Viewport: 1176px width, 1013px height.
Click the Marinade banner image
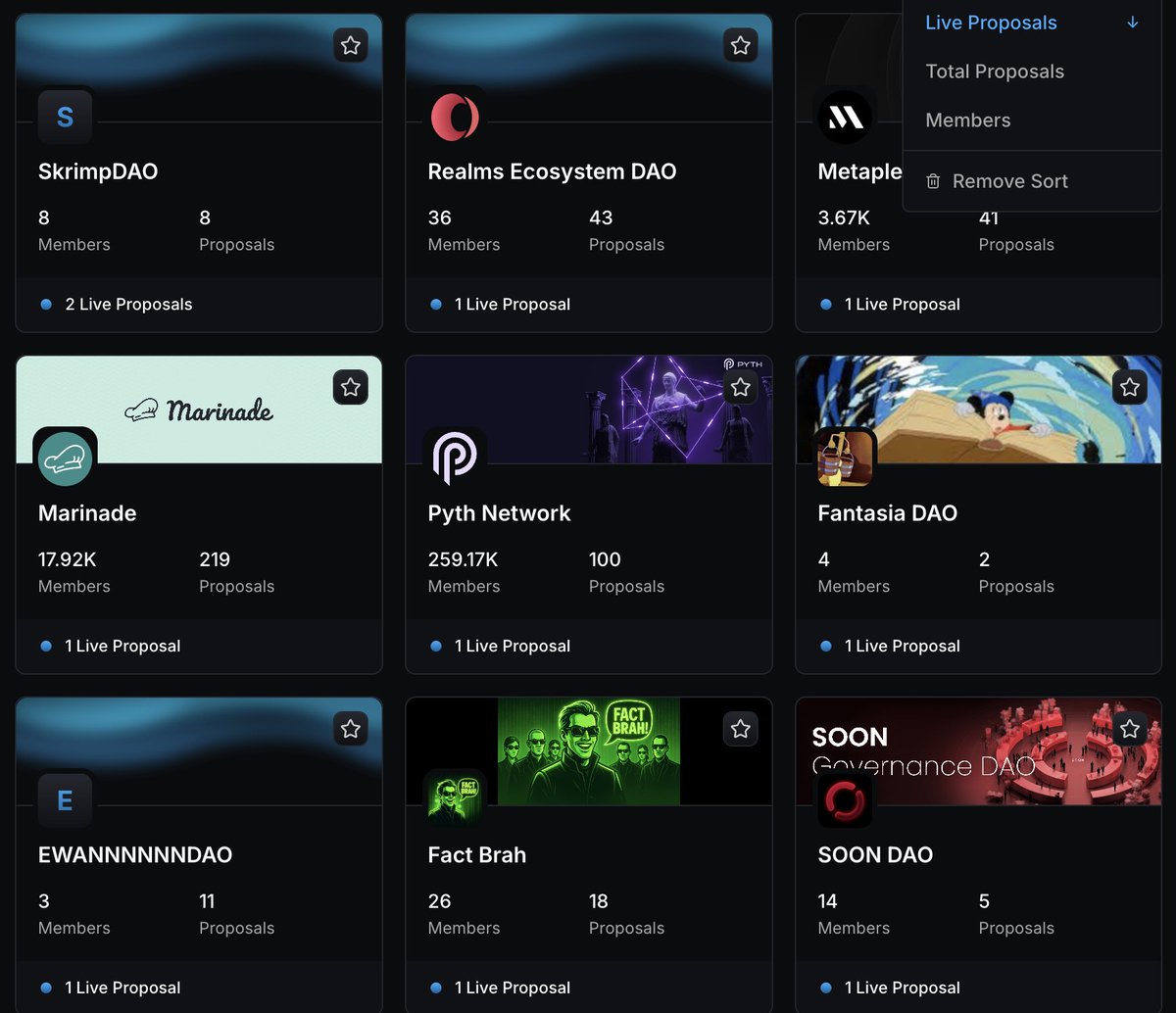pos(199,410)
